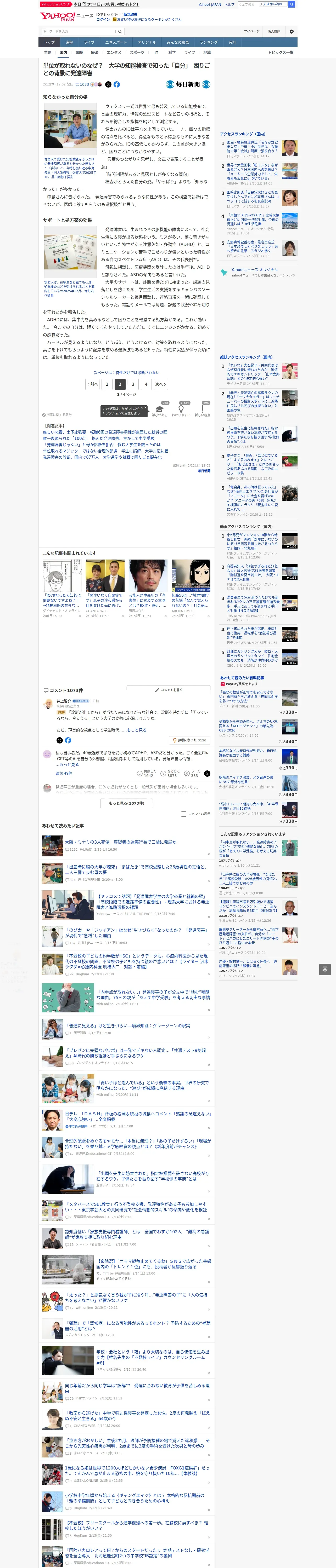Screen dimensions: 336x1568
Task: Open the medication notes photo thumbnail
Action: (70, 253)
